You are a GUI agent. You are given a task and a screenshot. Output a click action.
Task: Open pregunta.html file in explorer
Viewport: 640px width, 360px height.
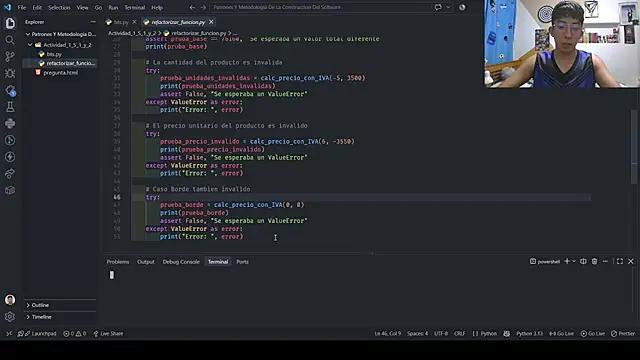[60, 73]
